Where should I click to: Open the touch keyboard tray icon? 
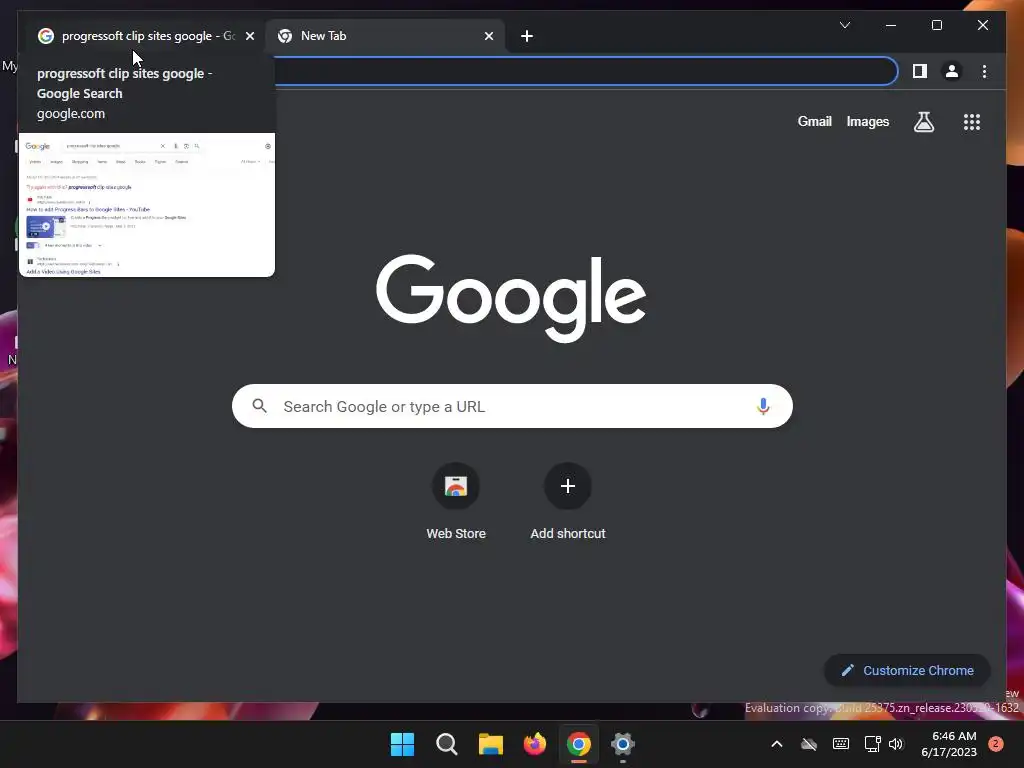[841, 744]
